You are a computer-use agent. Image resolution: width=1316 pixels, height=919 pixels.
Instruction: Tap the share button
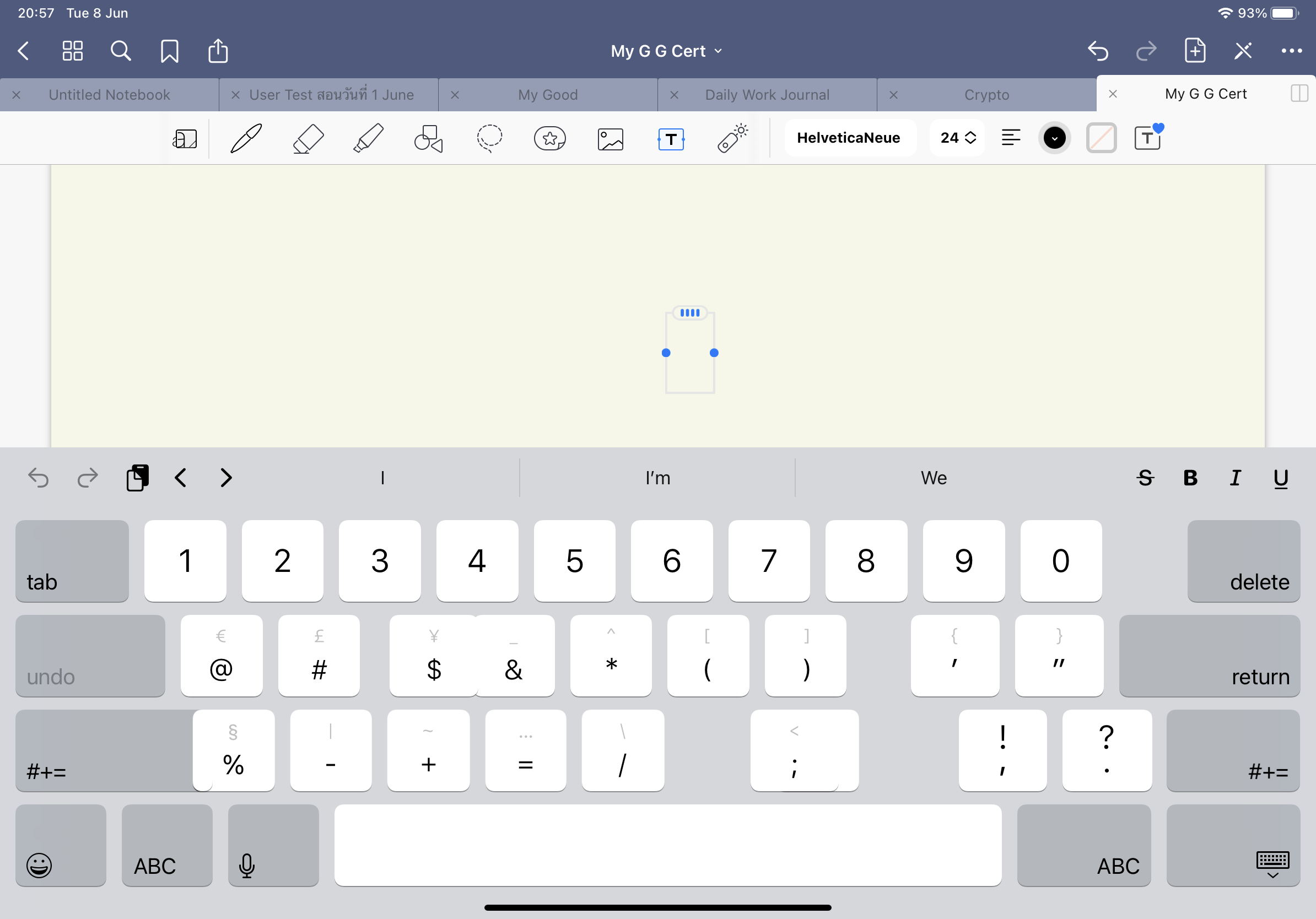218,51
